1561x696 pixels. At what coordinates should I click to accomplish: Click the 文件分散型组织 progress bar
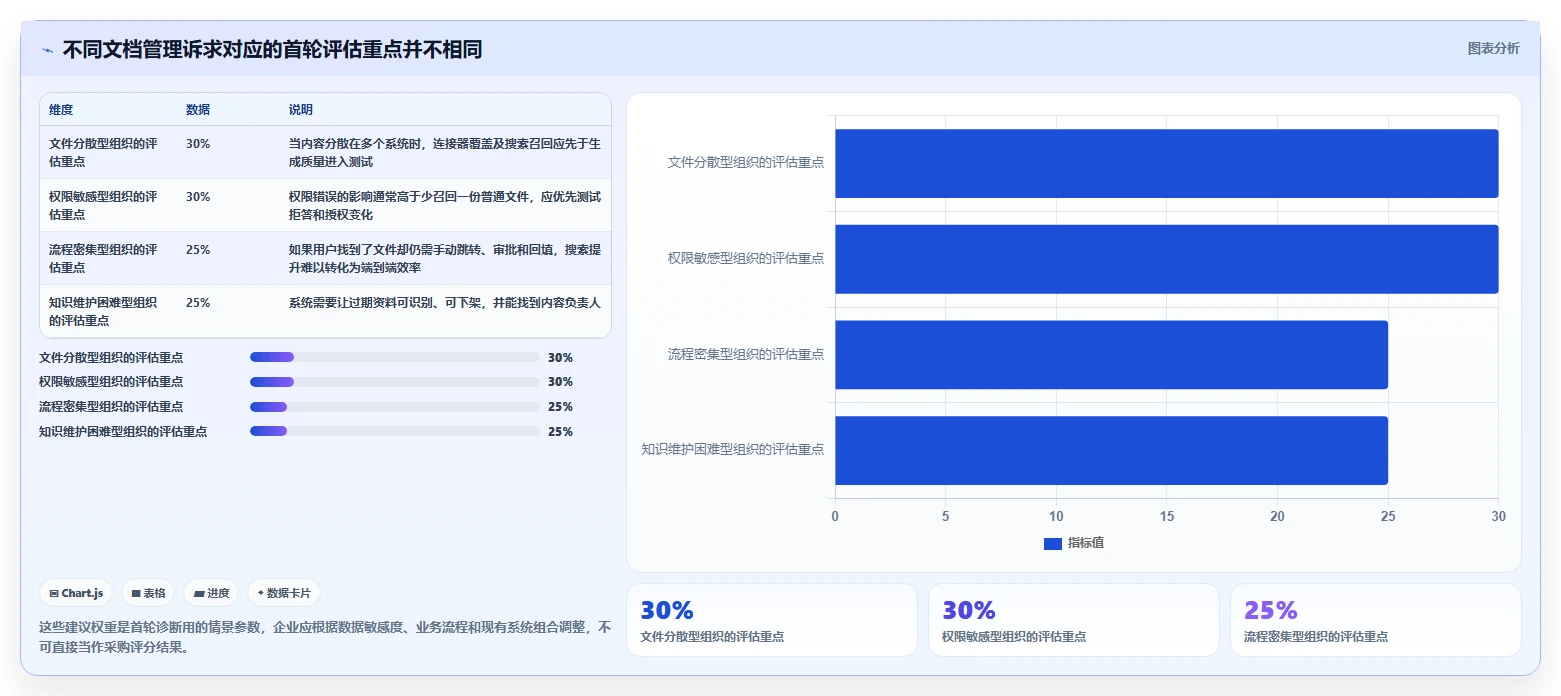click(x=394, y=357)
